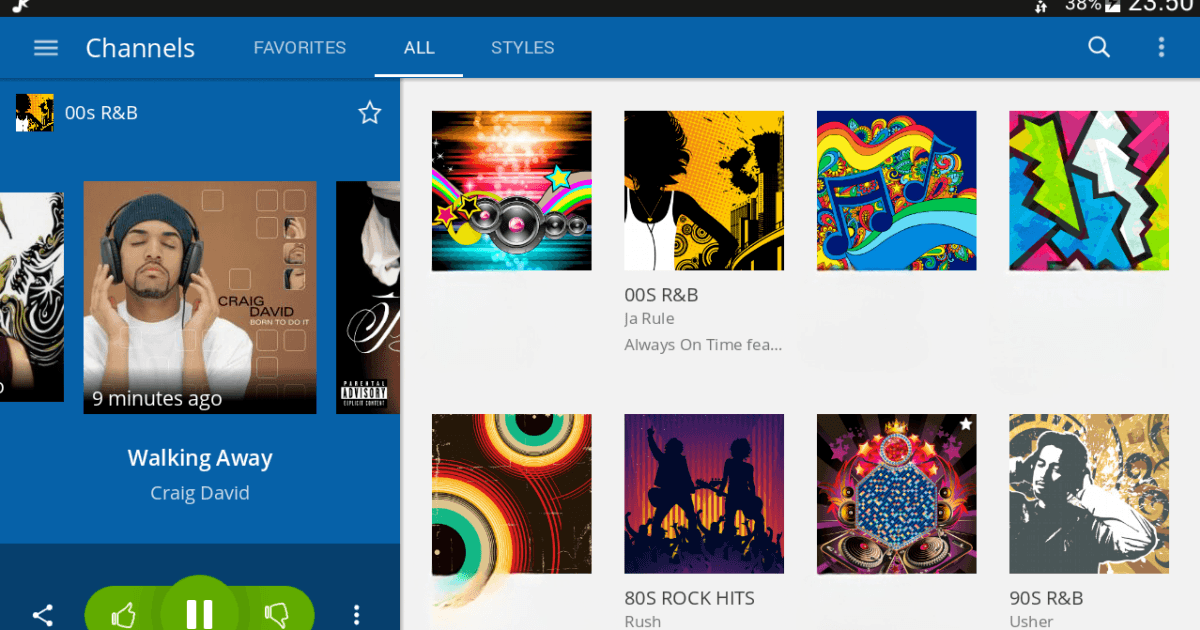Open the Ja Rule 00S R&B channel tile

click(x=704, y=190)
